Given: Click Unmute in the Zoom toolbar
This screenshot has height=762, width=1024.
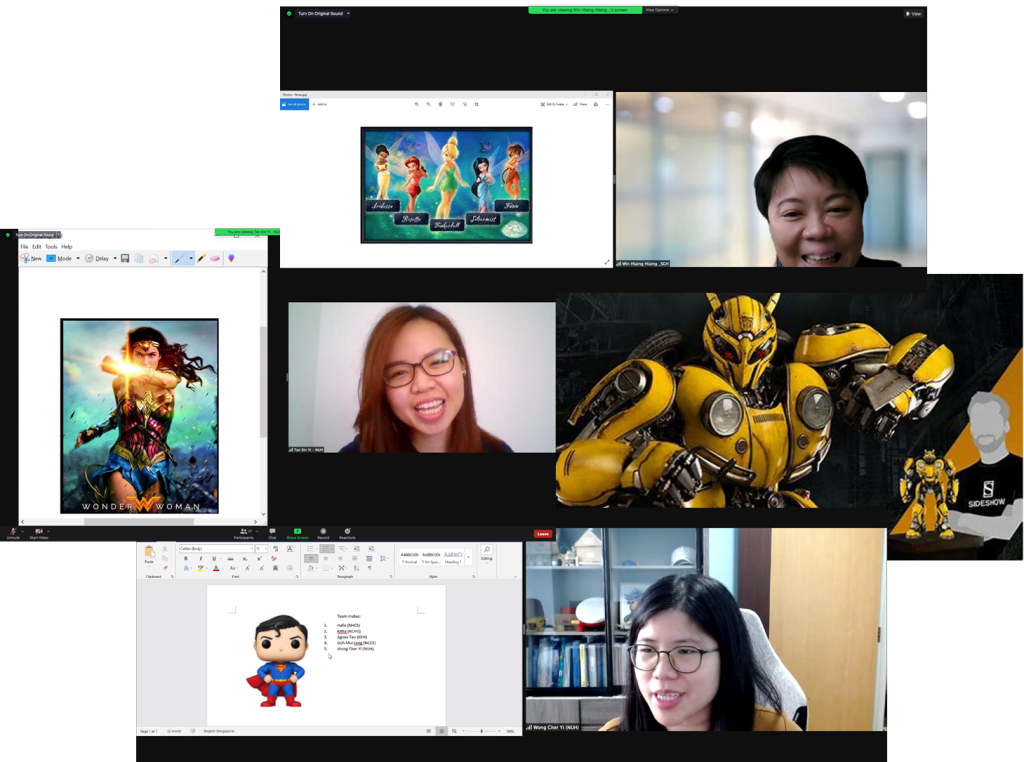Looking at the screenshot, I should tap(12, 533).
